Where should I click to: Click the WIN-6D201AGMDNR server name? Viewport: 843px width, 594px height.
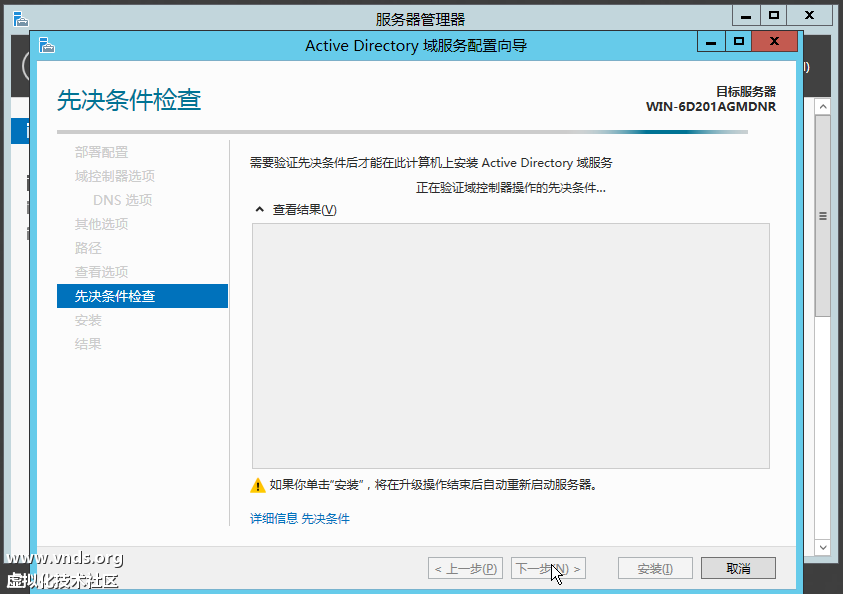click(x=711, y=106)
